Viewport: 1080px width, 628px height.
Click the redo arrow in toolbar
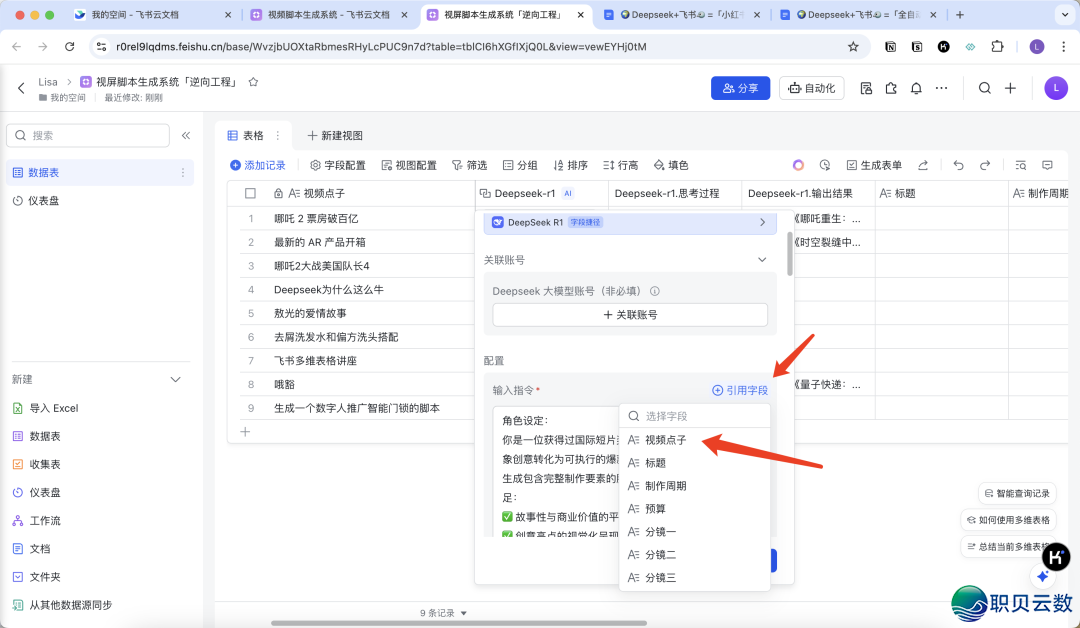985,165
